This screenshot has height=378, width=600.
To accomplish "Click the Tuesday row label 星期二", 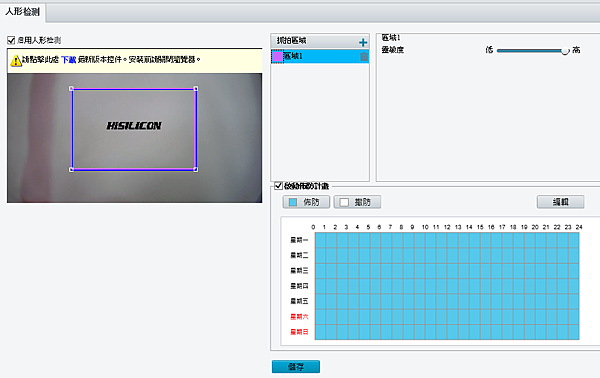I will tap(299, 256).
